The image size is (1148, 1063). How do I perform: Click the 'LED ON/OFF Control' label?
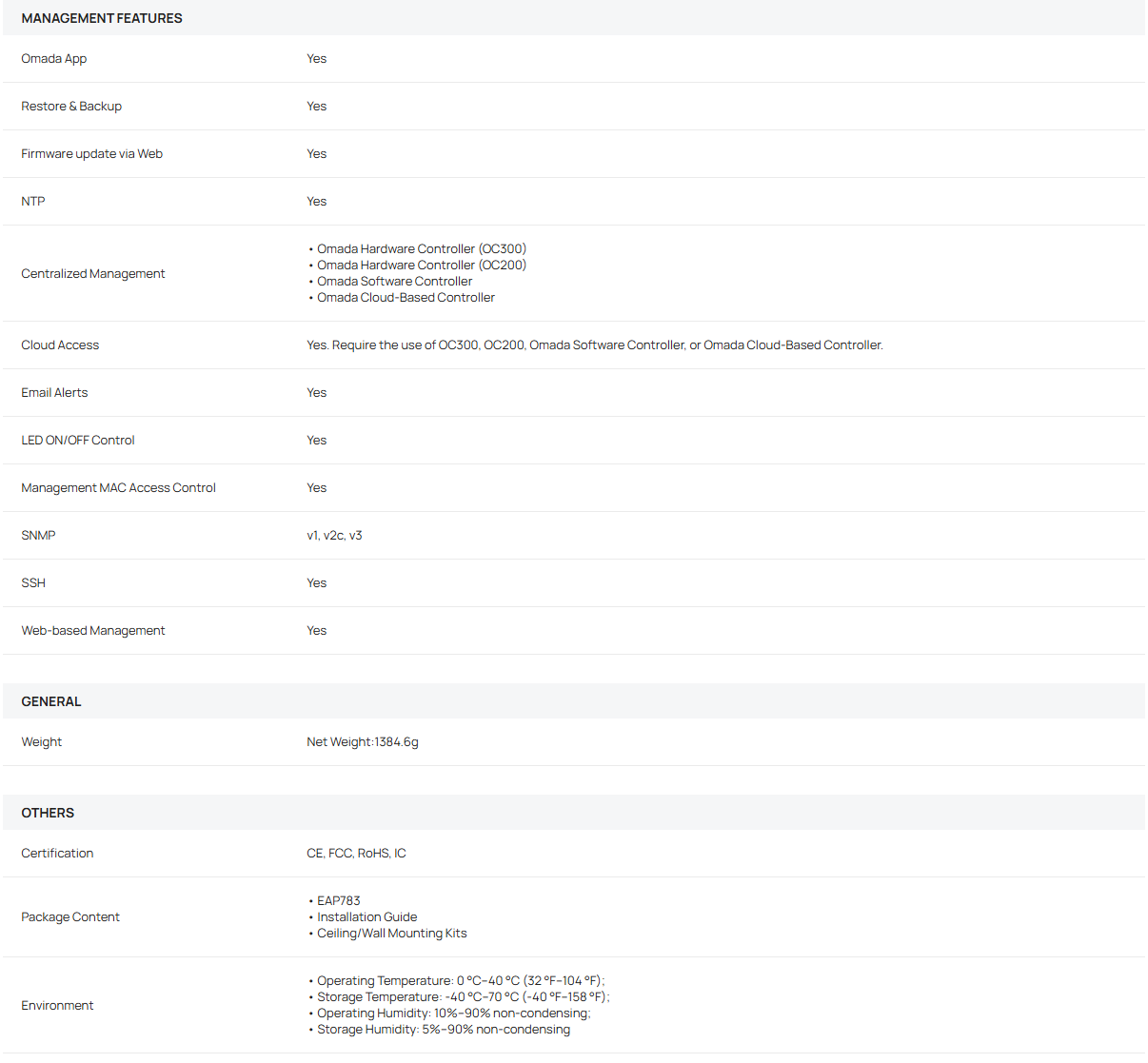tap(78, 441)
